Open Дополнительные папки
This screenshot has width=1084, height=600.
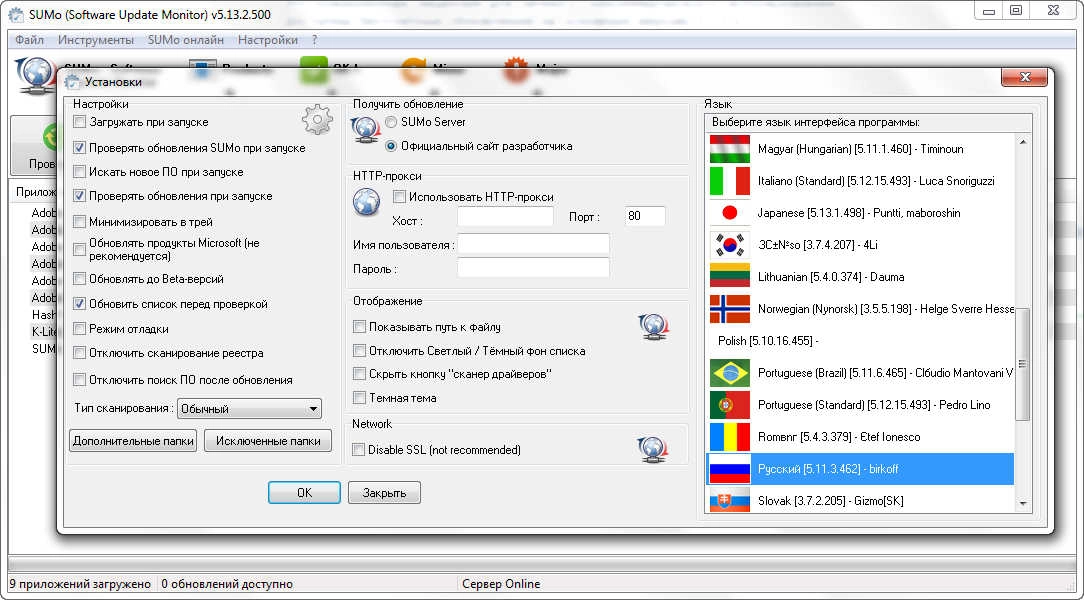click(x=133, y=441)
